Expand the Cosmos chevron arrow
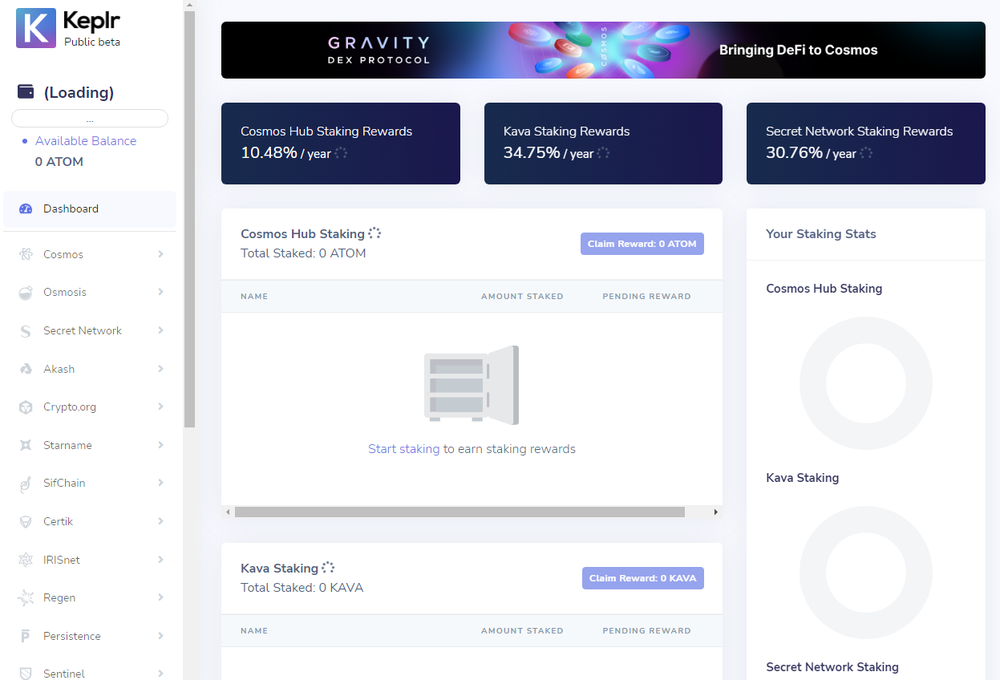1000x680 pixels. 161,254
